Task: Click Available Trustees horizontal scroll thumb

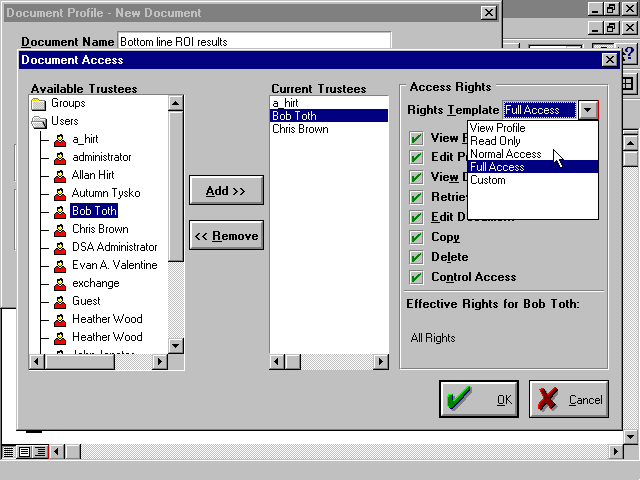Action: tap(80, 362)
